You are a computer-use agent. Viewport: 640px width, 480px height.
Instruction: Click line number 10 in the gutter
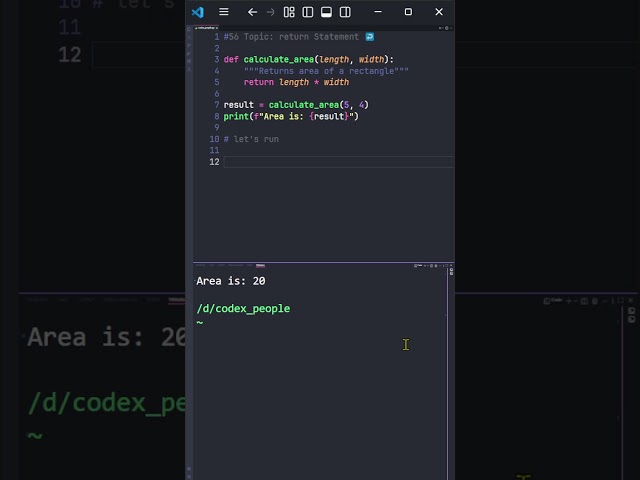(x=214, y=139)
